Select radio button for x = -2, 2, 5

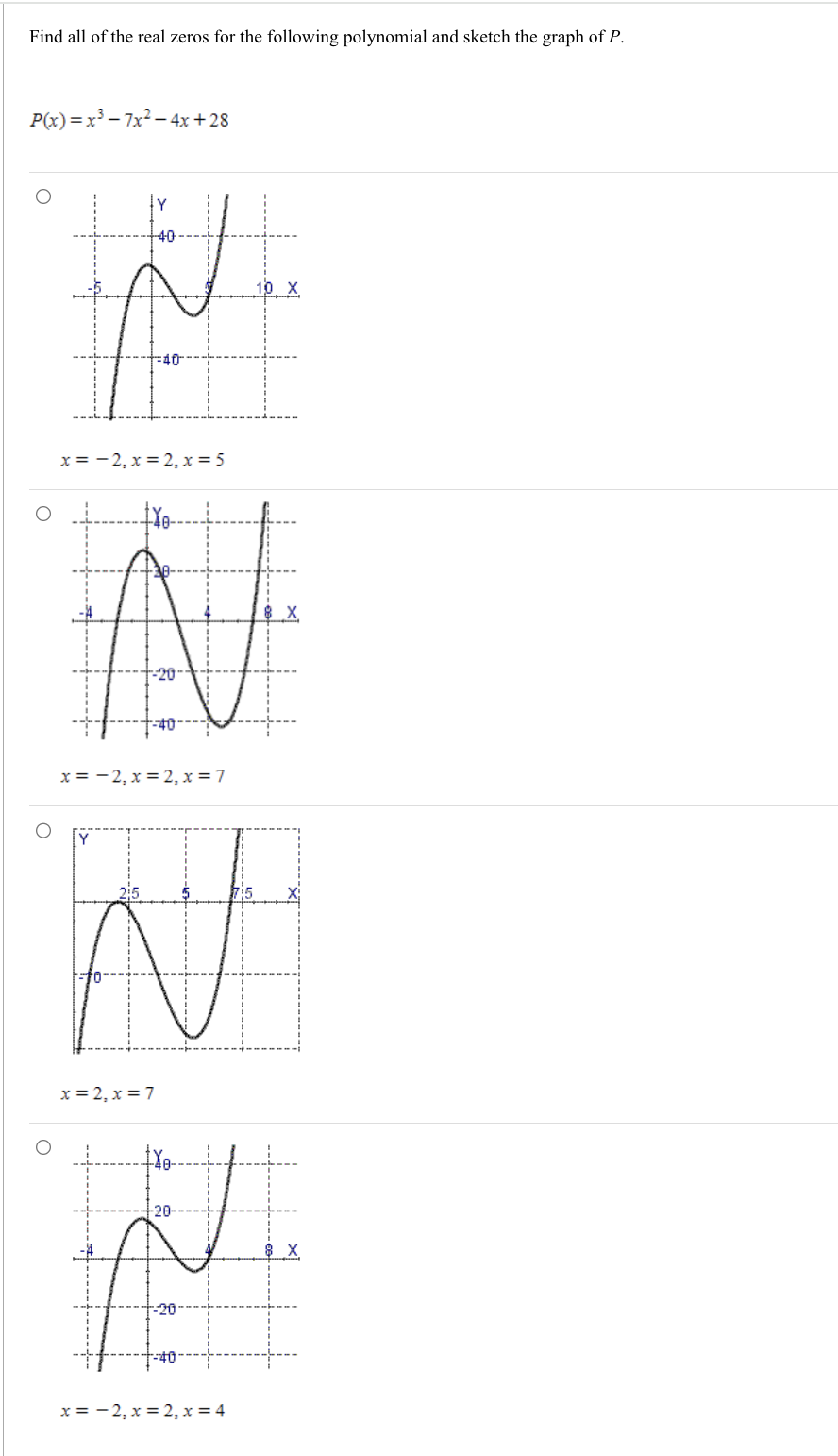pos(42,195)
